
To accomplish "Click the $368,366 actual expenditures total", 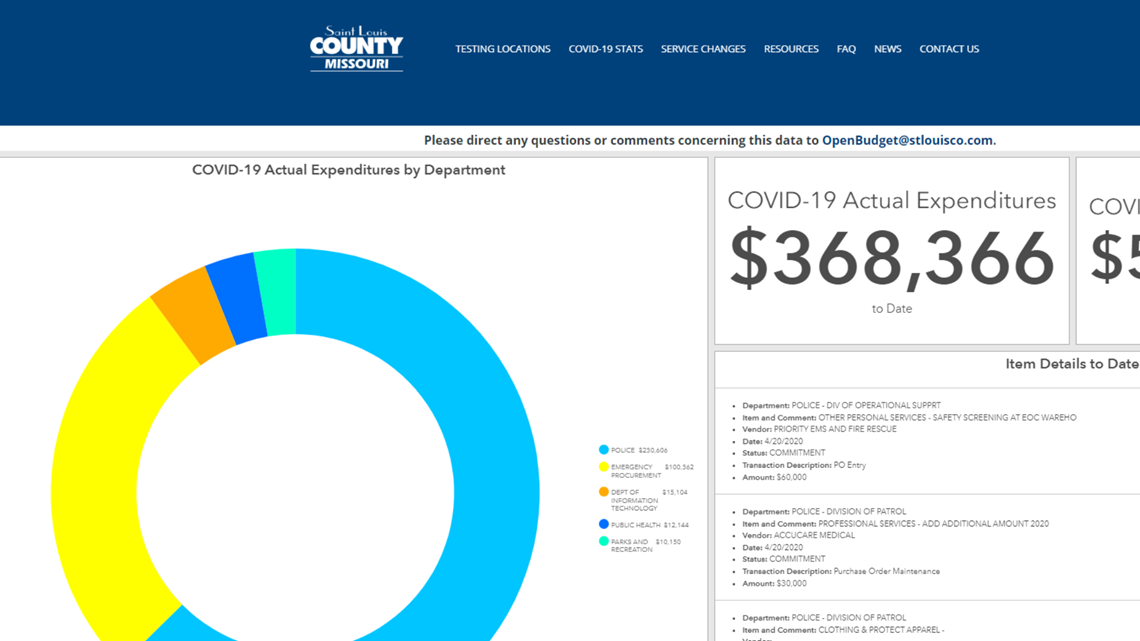I will click(891, 259).
